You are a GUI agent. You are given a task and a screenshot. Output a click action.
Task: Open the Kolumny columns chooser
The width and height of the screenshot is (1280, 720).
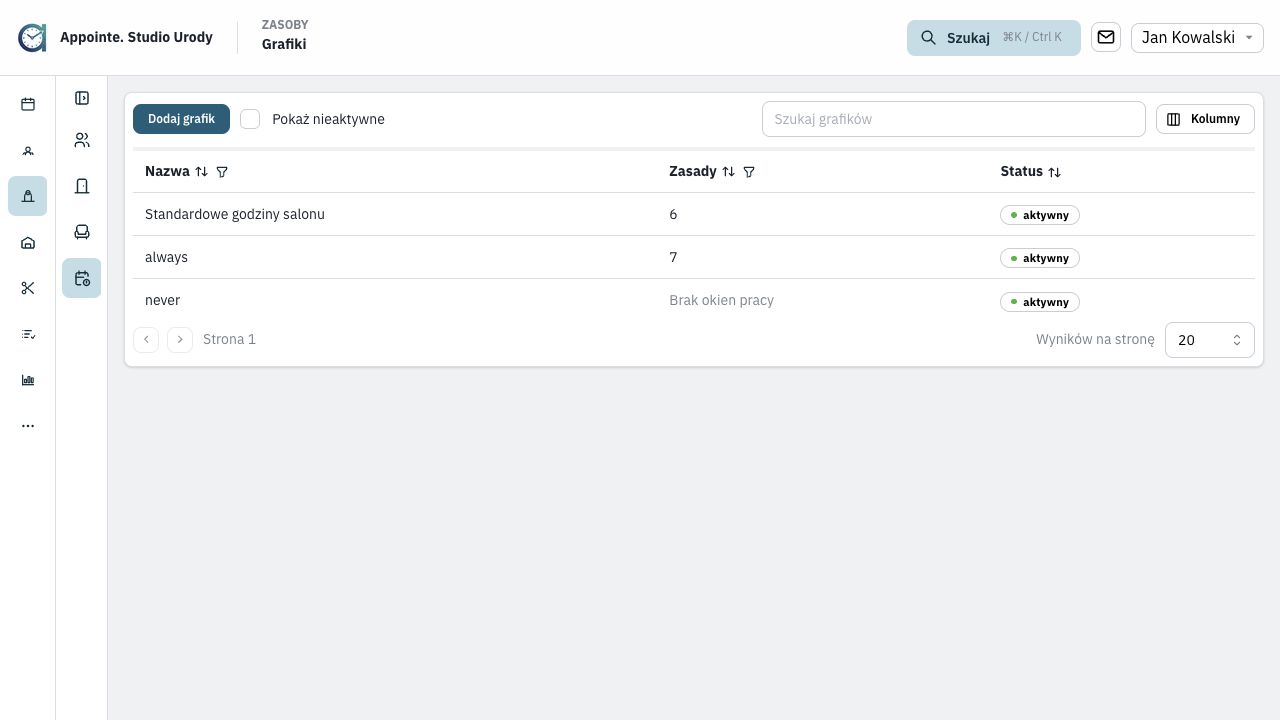[x=1205, y=119]
